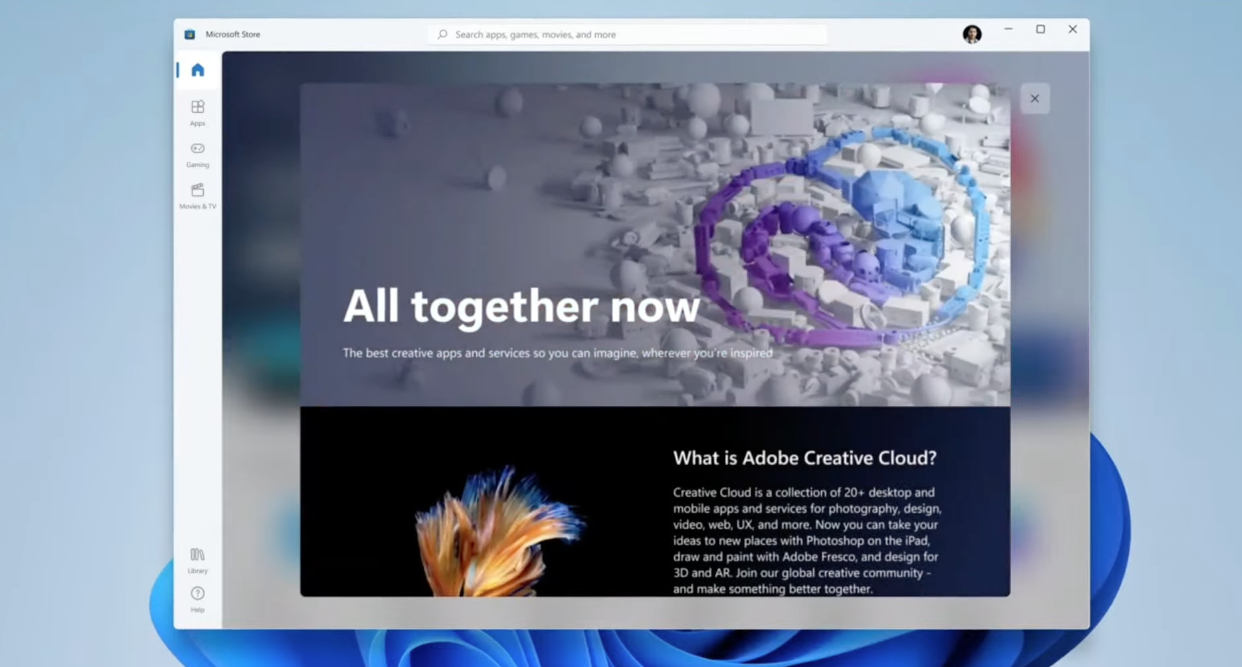Open the Movies & TV section

point(198,196)
